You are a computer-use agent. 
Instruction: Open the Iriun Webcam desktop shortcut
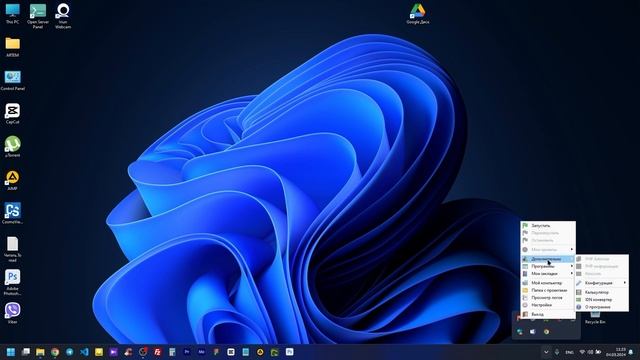[63, 16]
